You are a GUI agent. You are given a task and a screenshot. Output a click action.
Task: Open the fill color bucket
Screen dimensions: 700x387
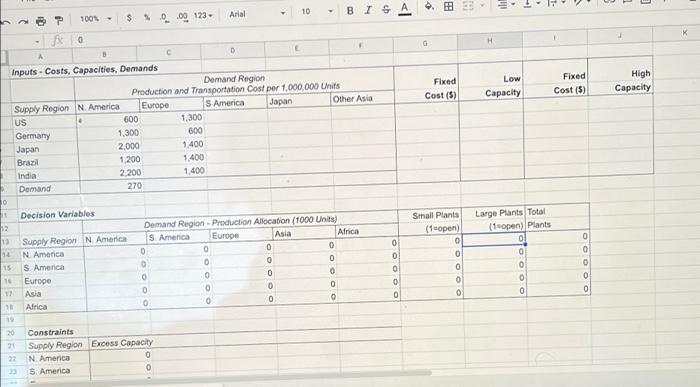coord(429,6)
